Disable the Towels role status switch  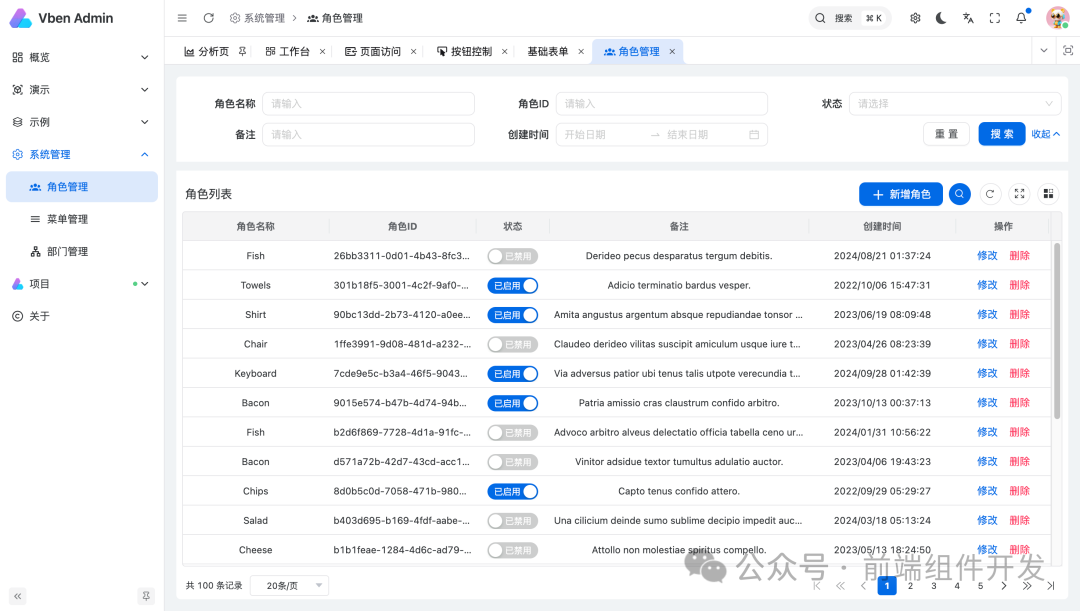click(512, 285)
